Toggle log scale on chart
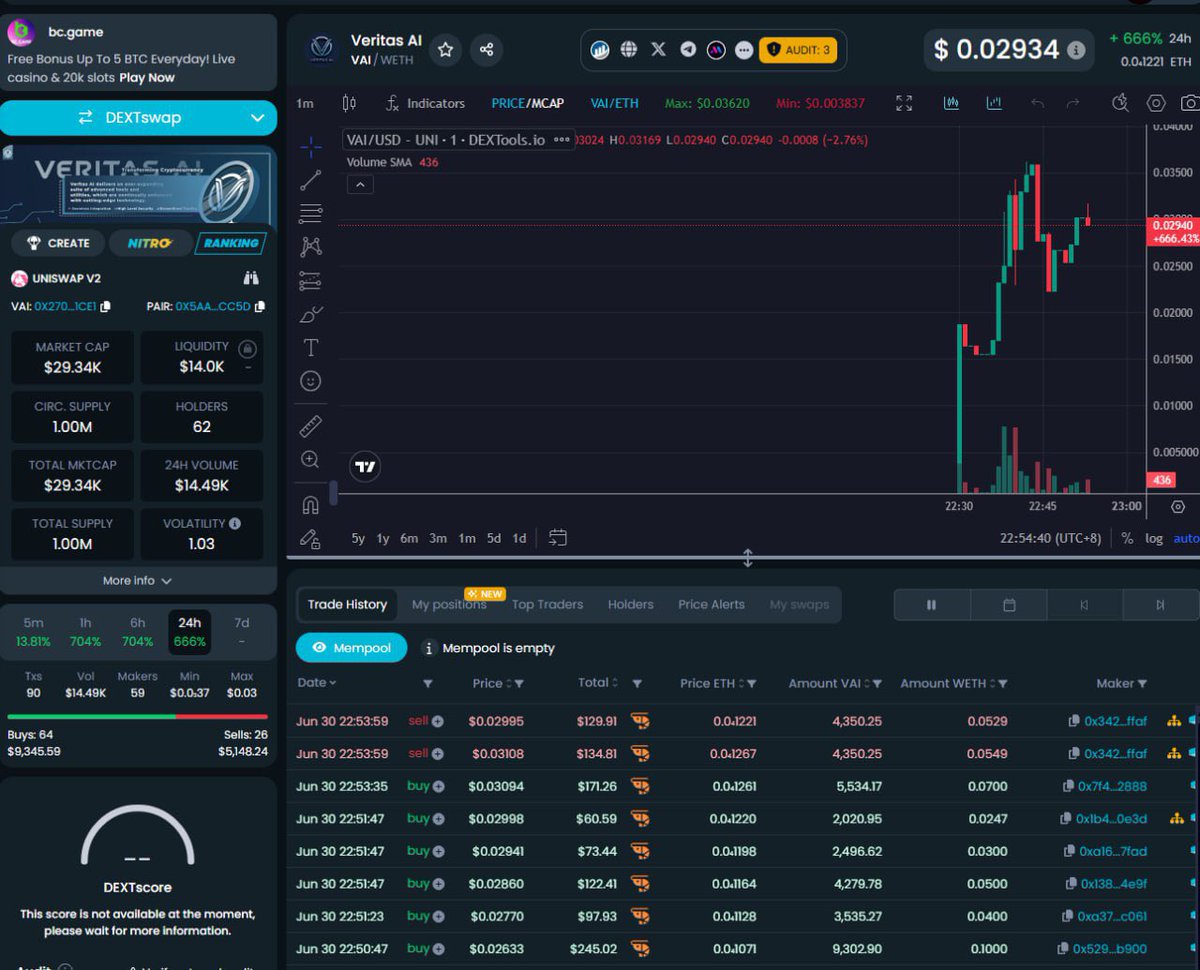1200x970 pixels. pyautogui.click(x=1154, y=538)
